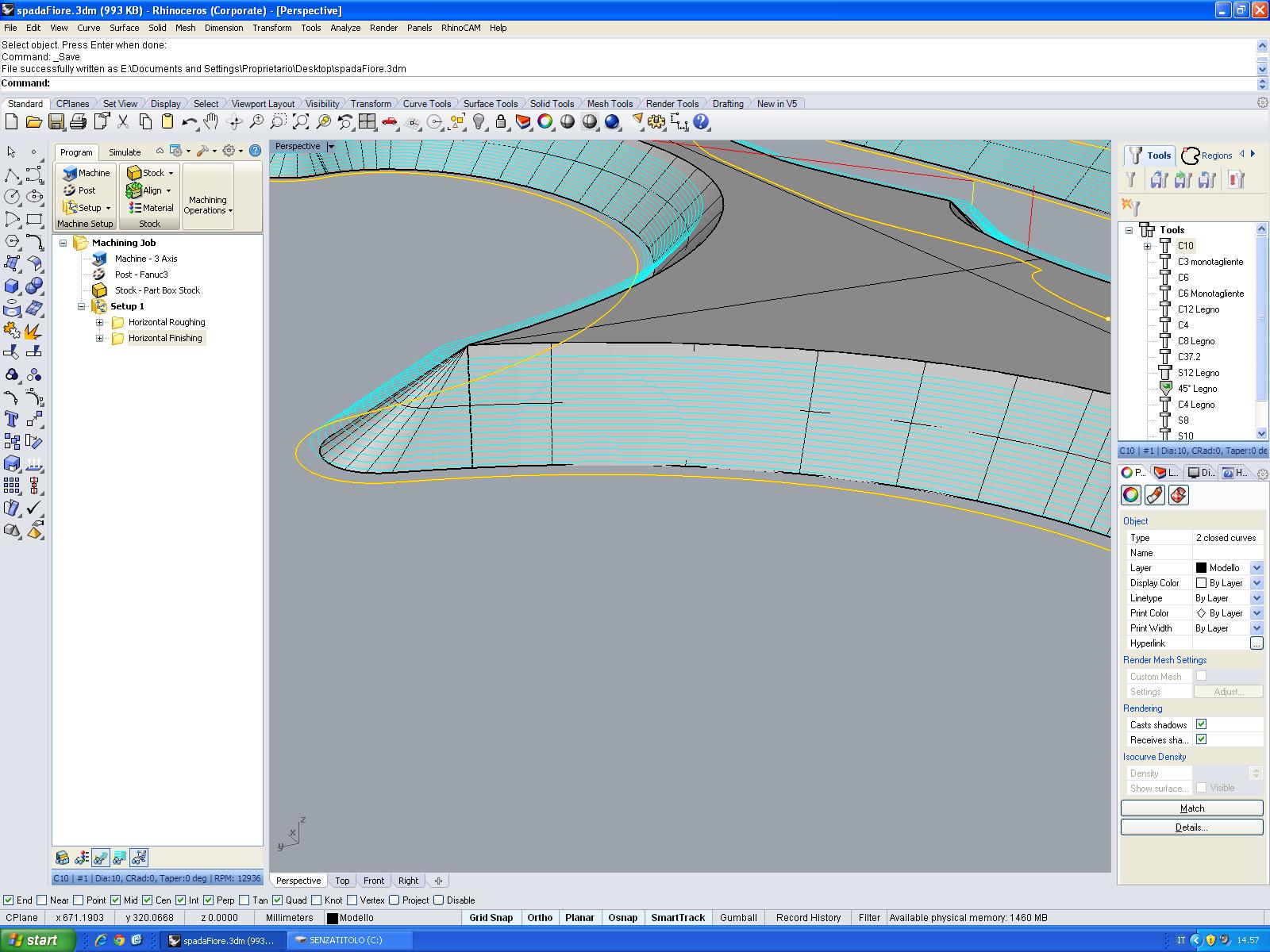
Task: Click the Zoom extents icon
Action: tap(301, 121)
